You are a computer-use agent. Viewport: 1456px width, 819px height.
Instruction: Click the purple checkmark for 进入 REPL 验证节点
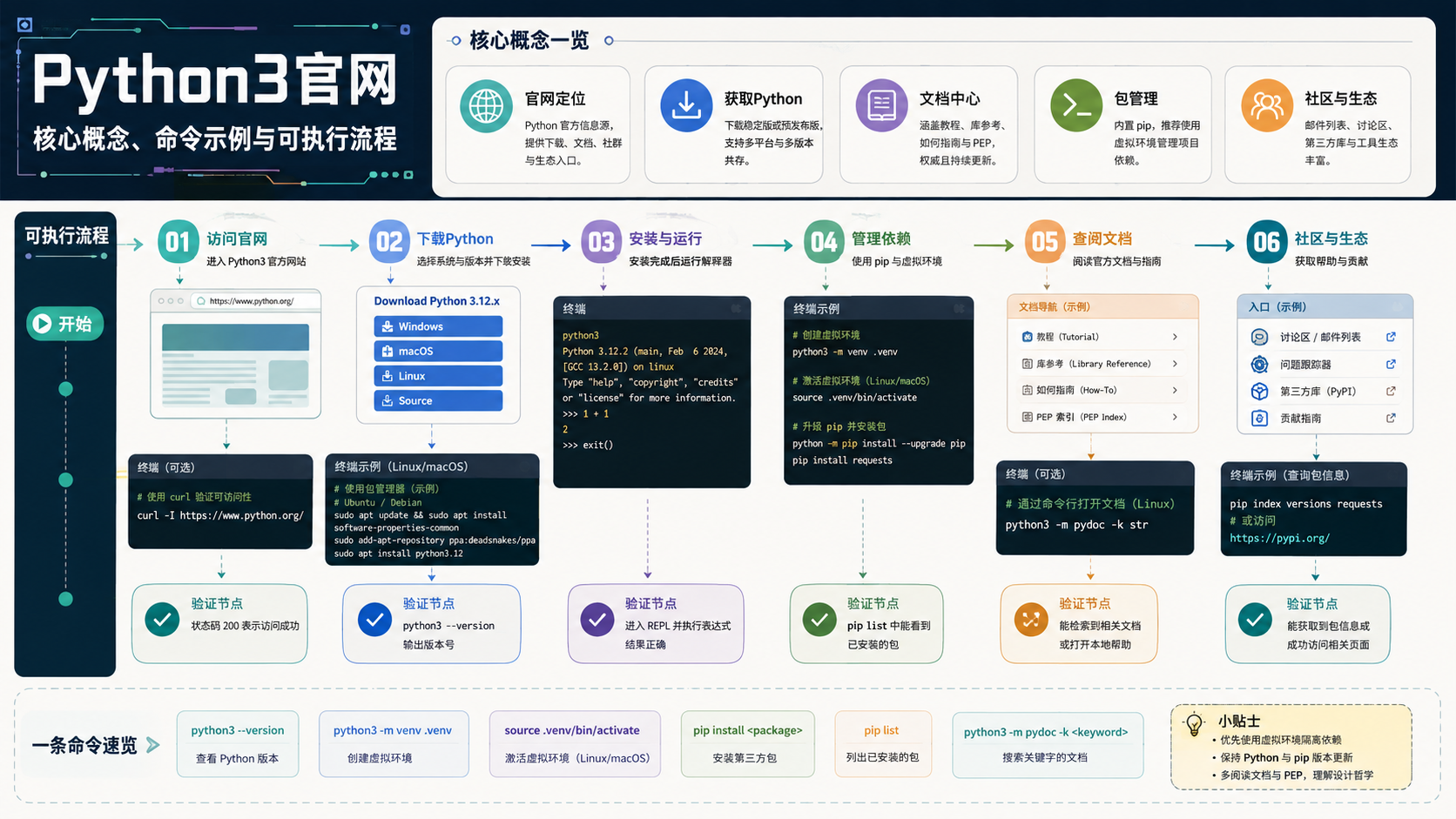(x=597, y=620)
